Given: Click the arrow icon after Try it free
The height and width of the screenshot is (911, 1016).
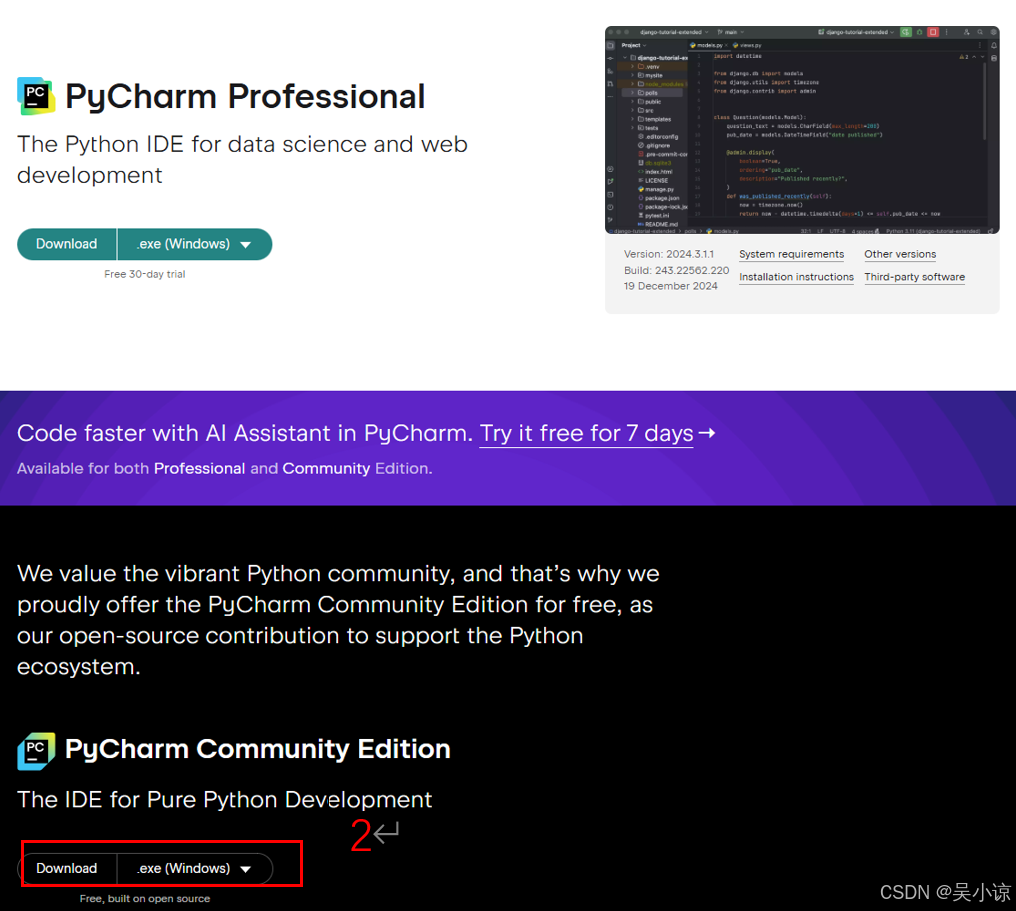Looking at the screenshot, I should [x=707, y=433].
